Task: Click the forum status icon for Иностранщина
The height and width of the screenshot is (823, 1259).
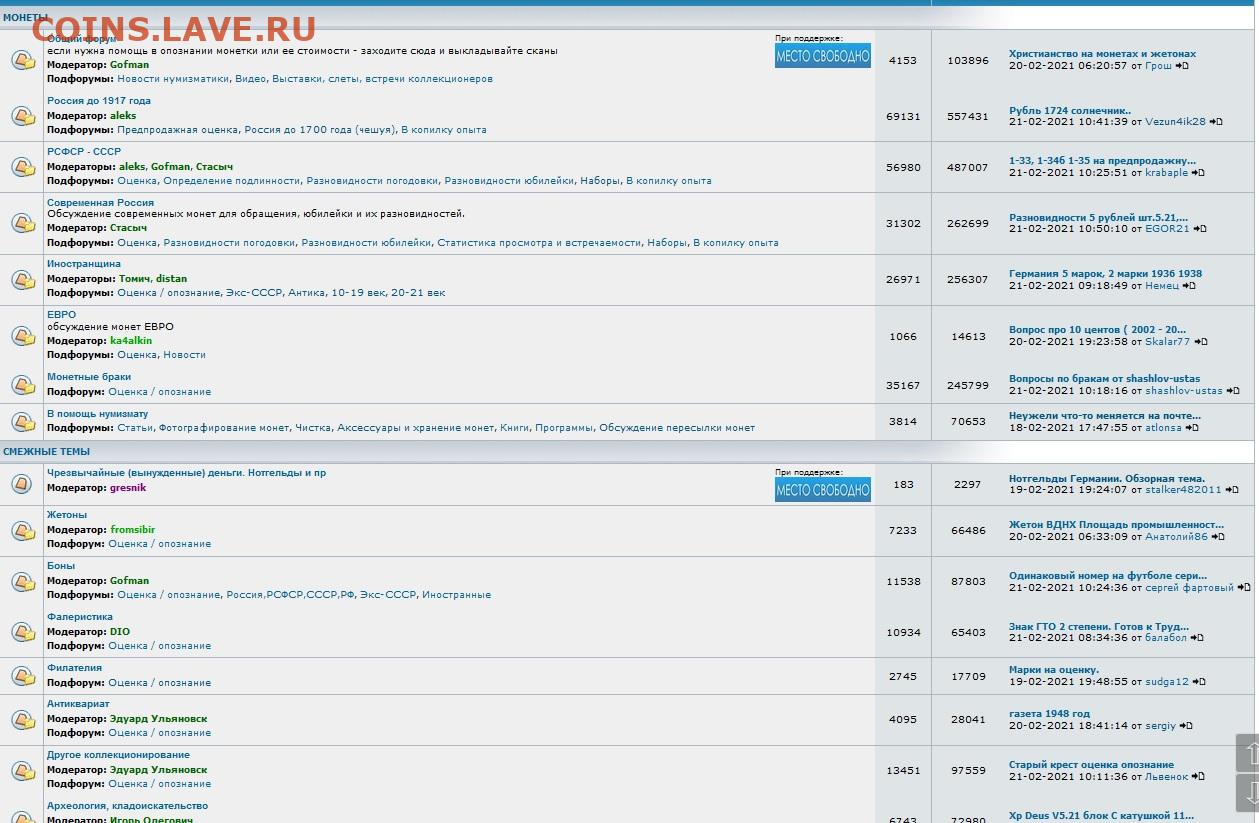Action: point(22,279)
